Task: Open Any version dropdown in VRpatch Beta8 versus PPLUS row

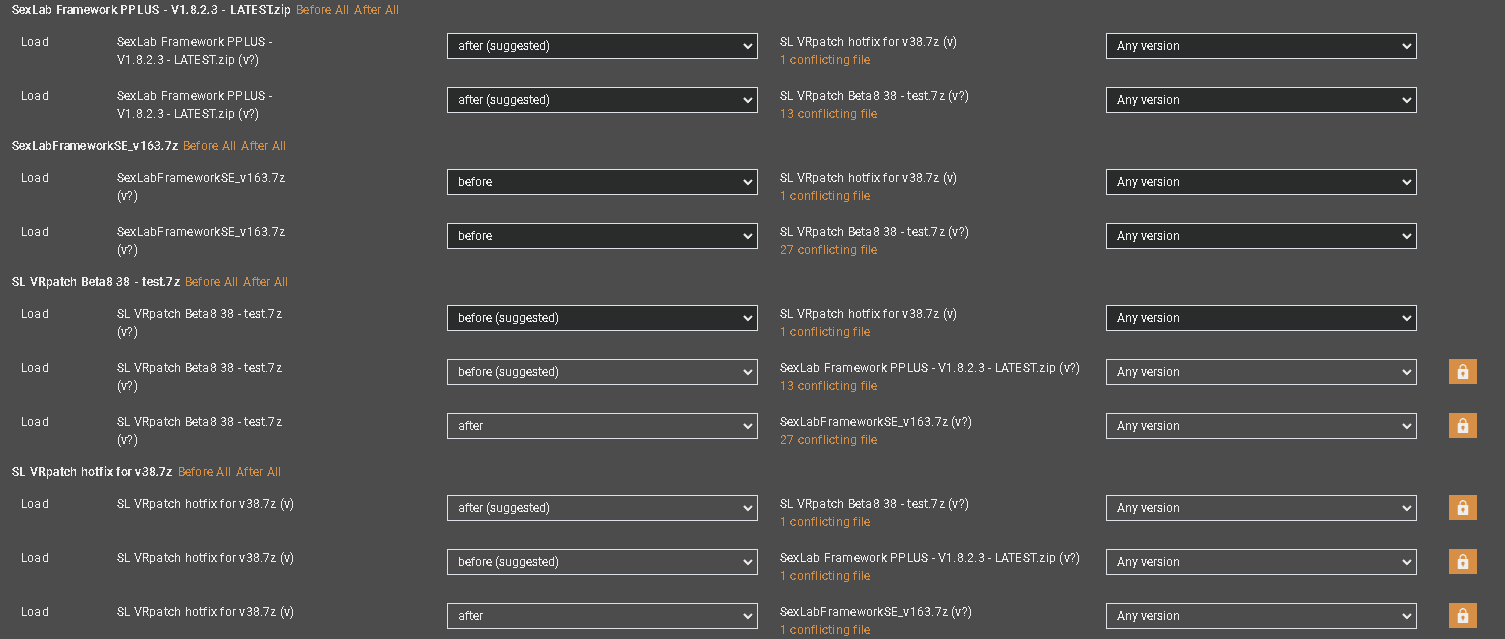Action: click(x=1261, y=372)
